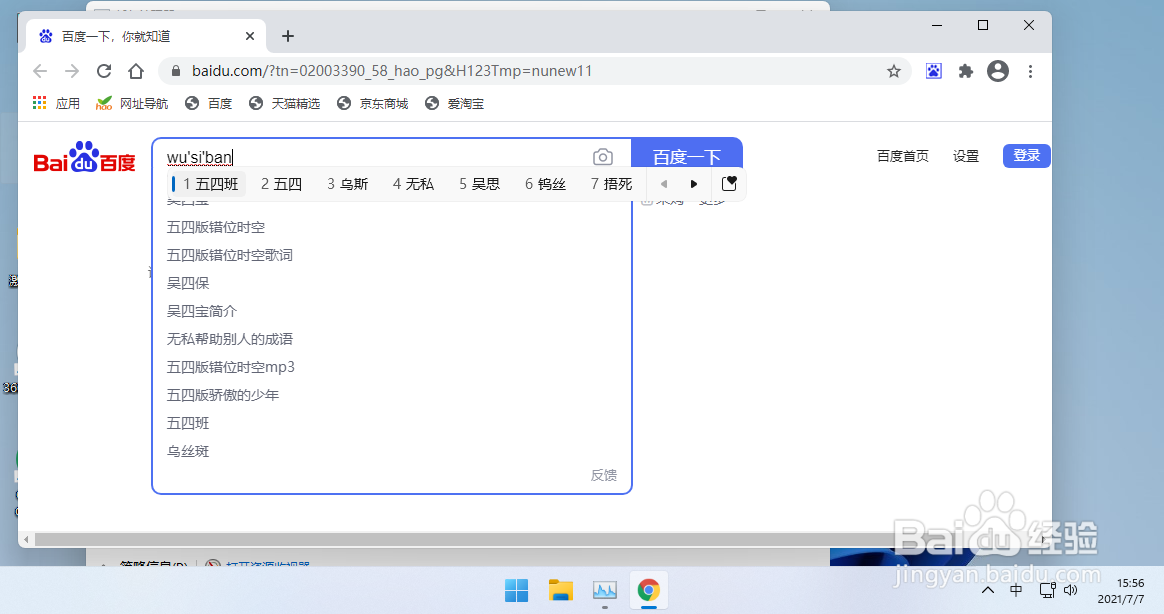Click the browser home icon
The width and height of the screenshot is (1164, 614).
(136, 71)
